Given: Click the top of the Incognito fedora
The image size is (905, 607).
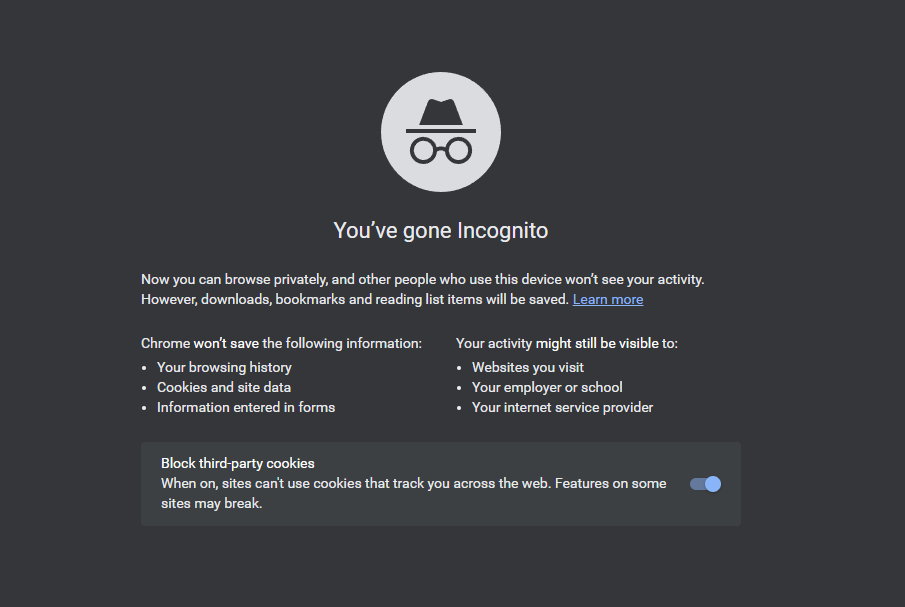Looking at the screenshot, I should [440, 100].
